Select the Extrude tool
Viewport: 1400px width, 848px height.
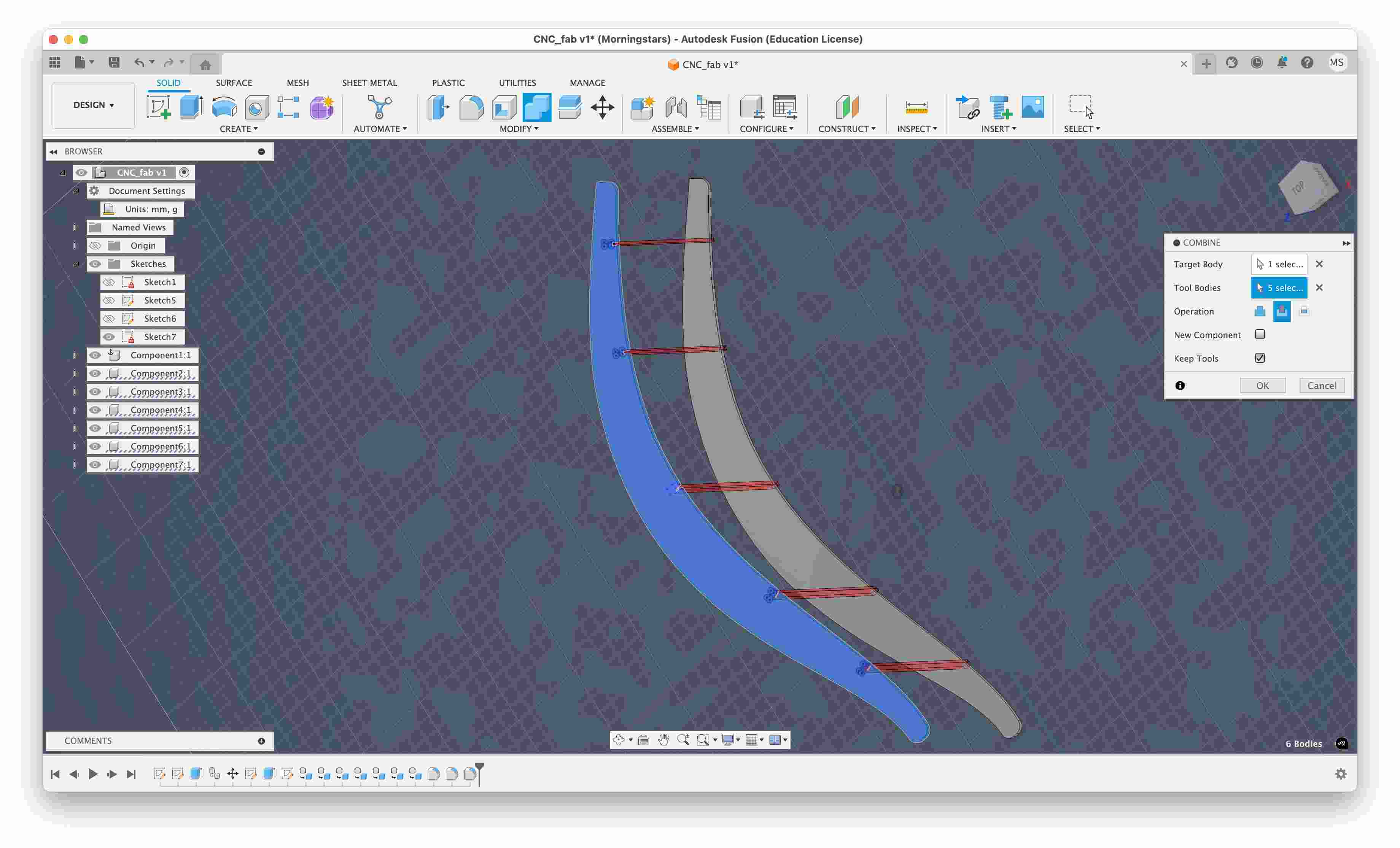pos(191,107)
